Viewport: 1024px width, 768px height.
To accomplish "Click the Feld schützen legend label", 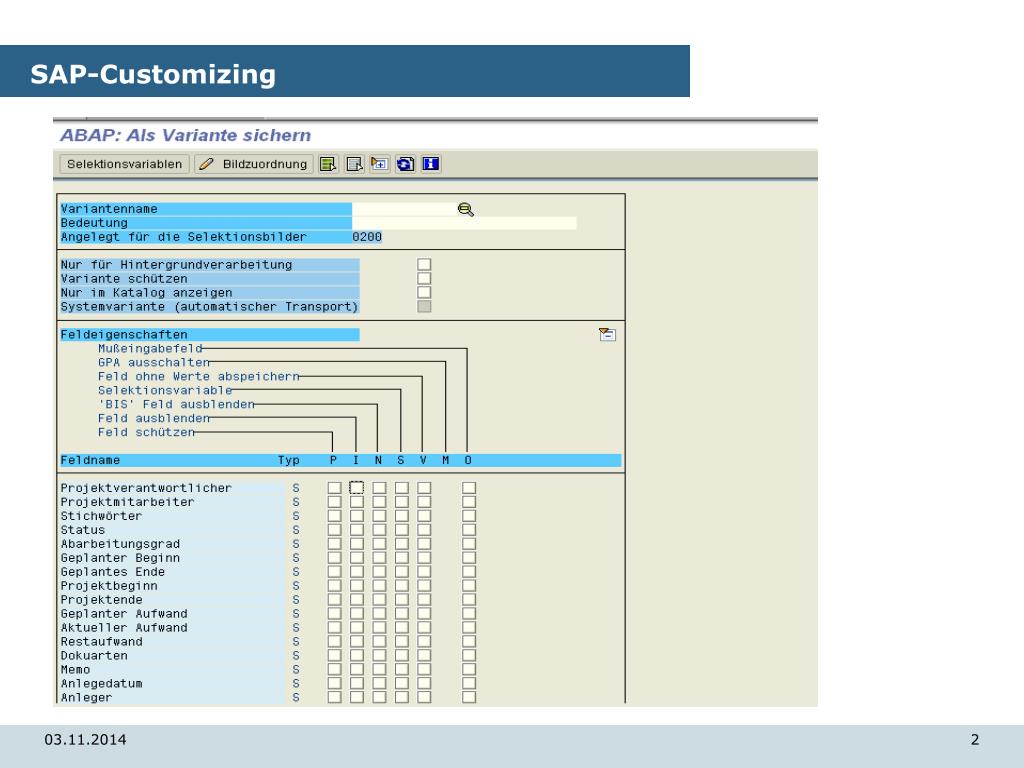I will pyautogui.click(x=146, y=432).
